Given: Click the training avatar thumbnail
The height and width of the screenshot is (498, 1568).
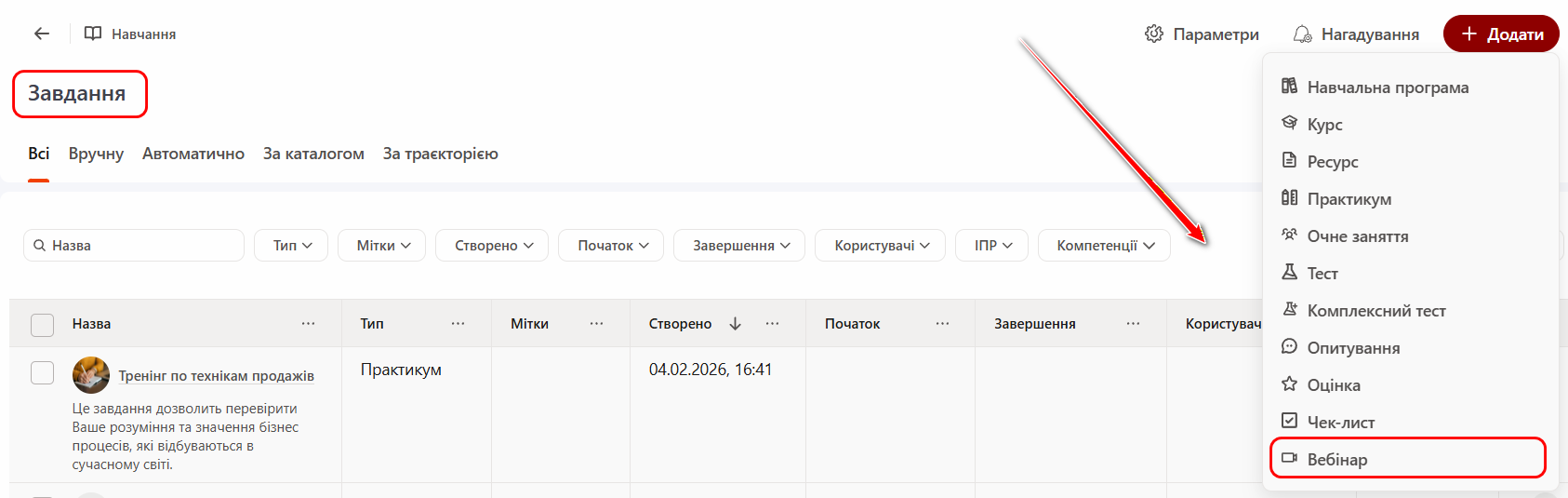Looking at the screenshot, I should pos(91,375).
